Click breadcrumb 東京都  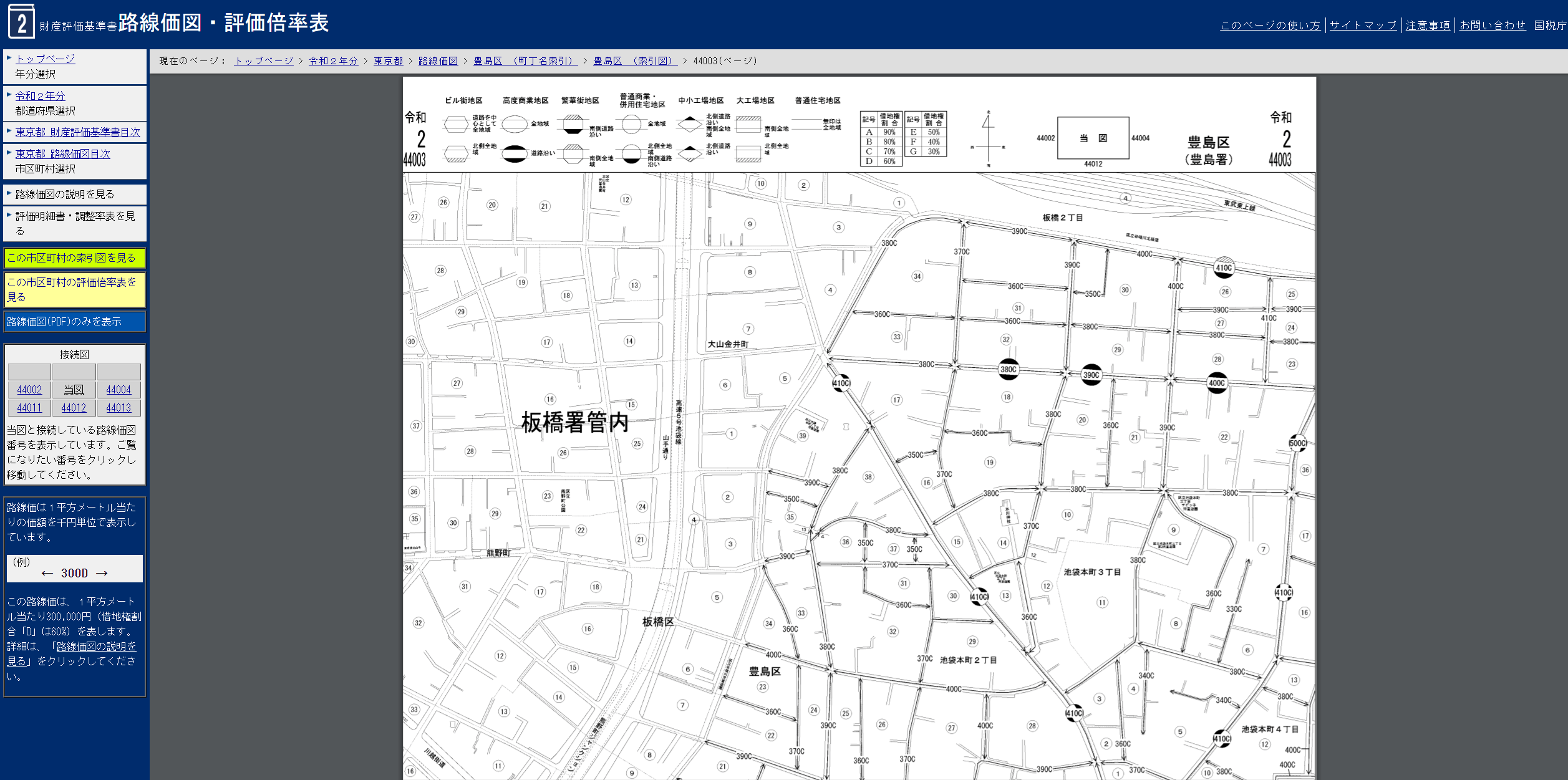389,61
